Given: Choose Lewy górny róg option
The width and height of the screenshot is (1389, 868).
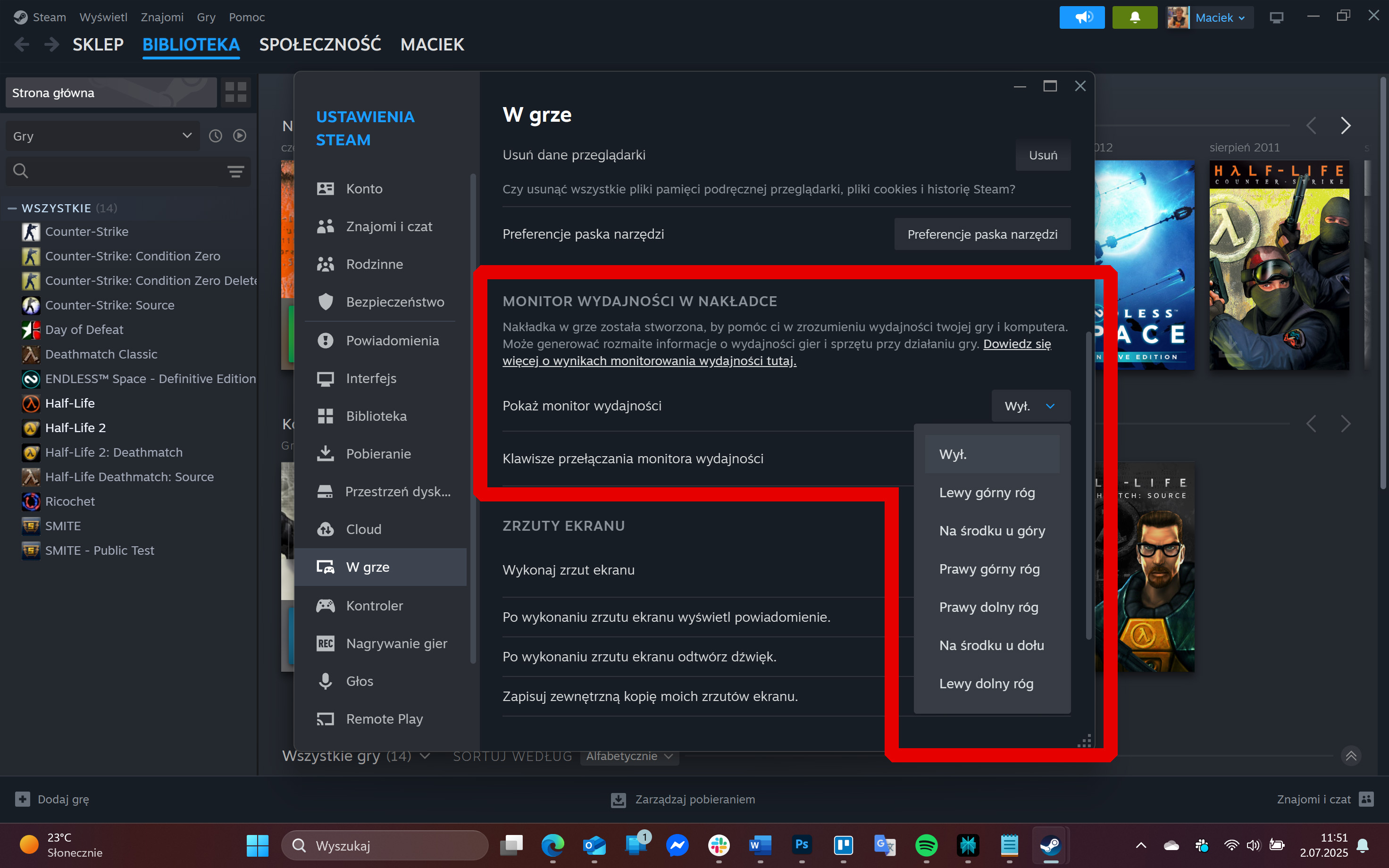Looking at the screenshot, I should point(992,492).
